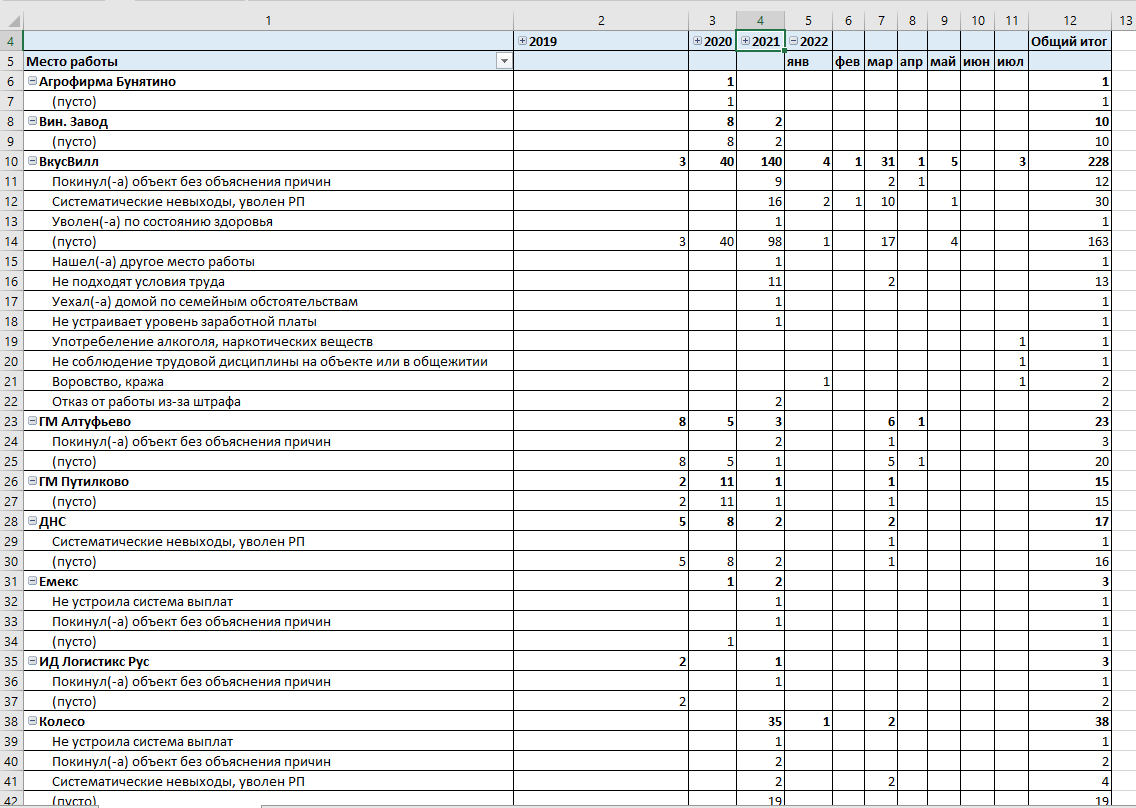Select the Колесо 2021 value 35

click(x=760, y=722)
